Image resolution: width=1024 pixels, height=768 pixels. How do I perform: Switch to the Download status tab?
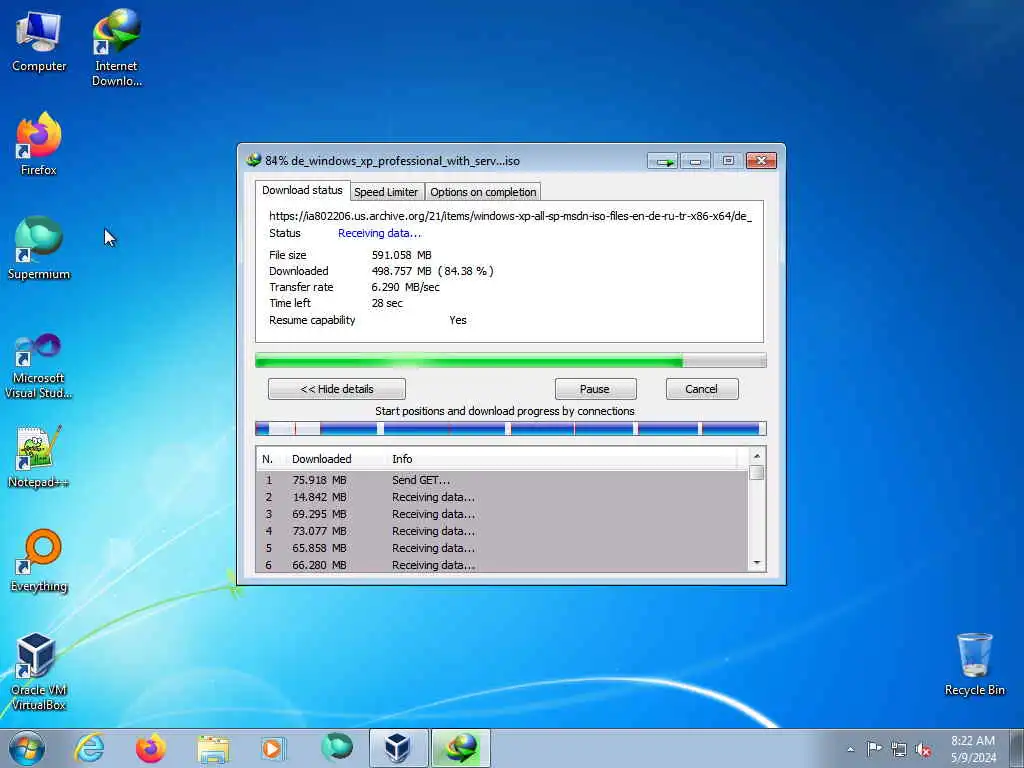[302, 190]
